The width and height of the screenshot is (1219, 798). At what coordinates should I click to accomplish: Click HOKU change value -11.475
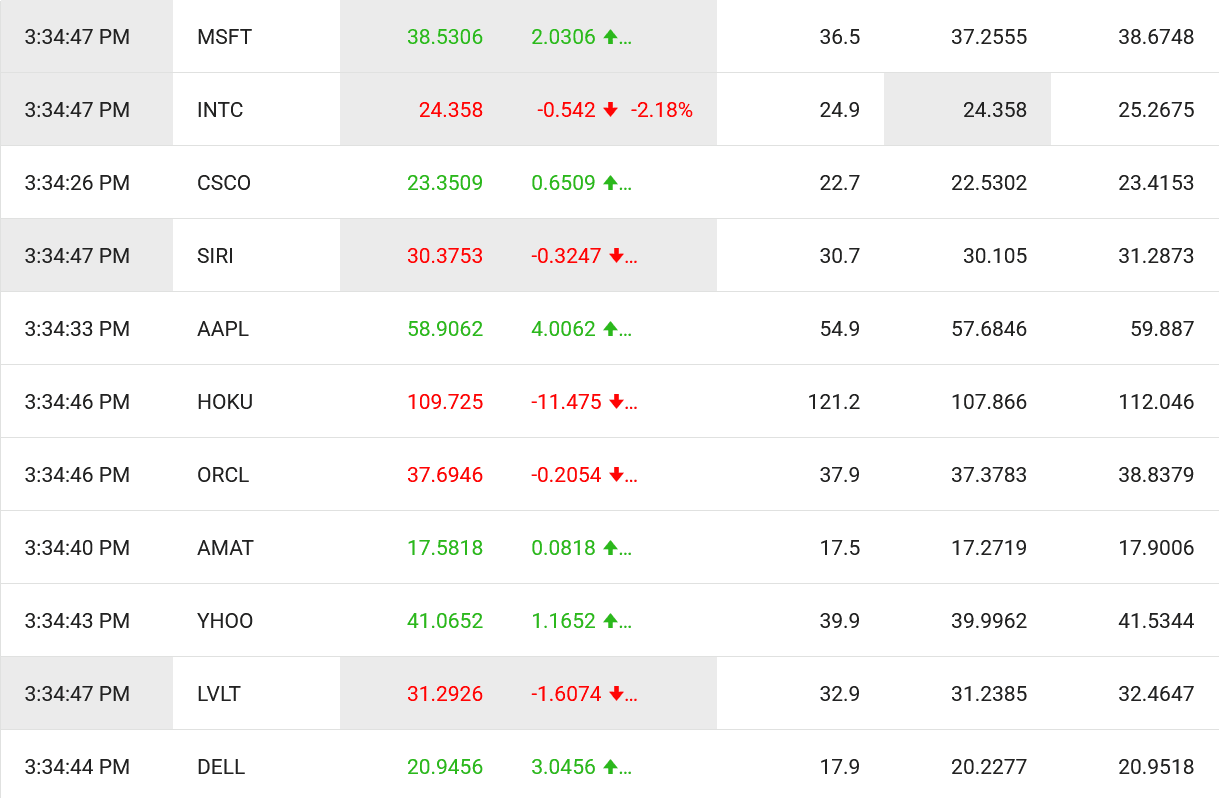566,402
